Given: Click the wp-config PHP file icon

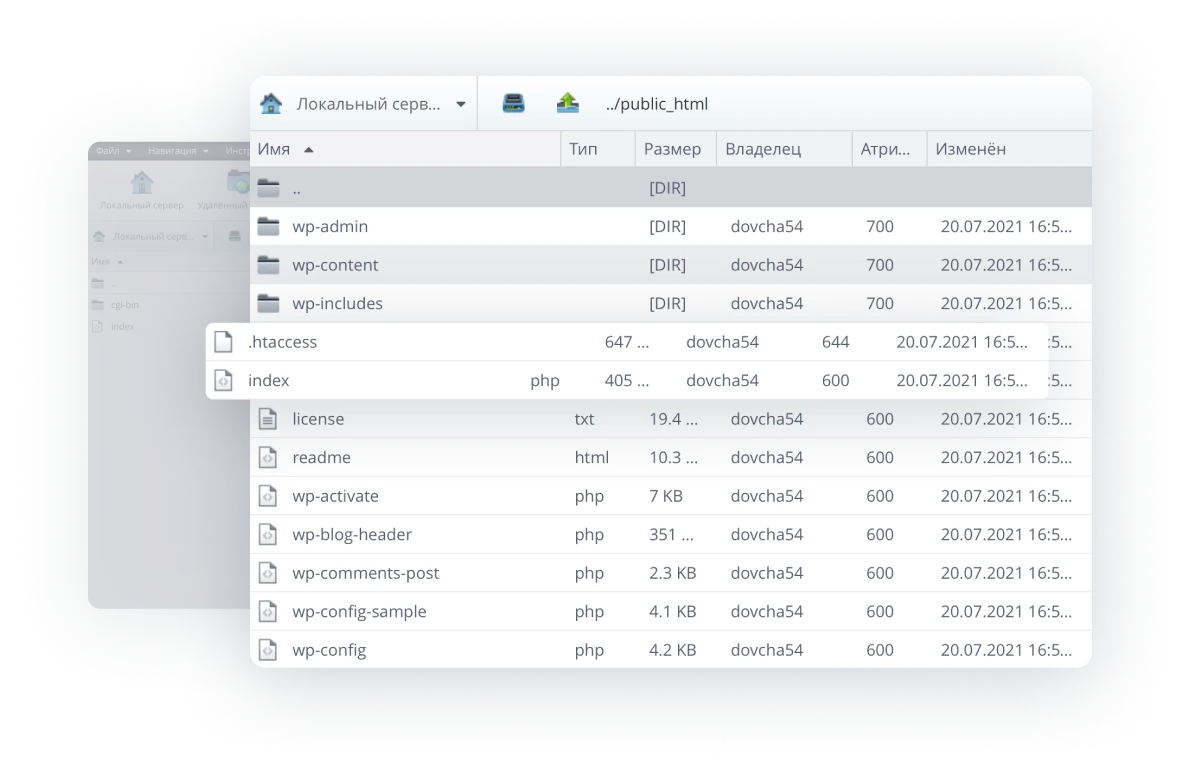Looking at the screenshot, I should point(268,650).
